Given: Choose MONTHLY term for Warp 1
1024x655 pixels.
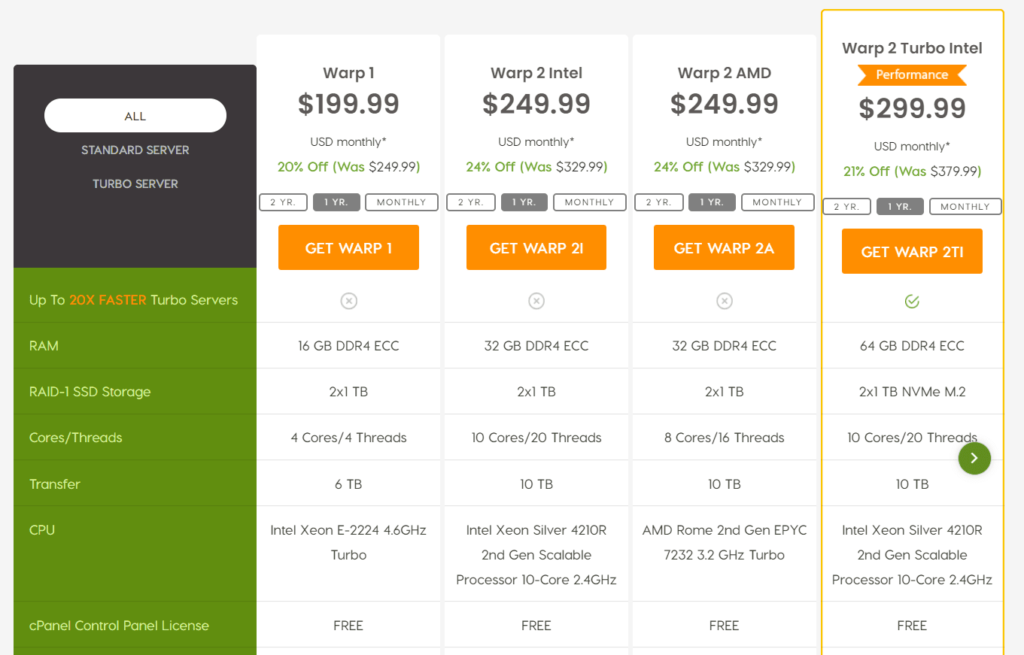Looking at the screenshot, I should [401, 202].
